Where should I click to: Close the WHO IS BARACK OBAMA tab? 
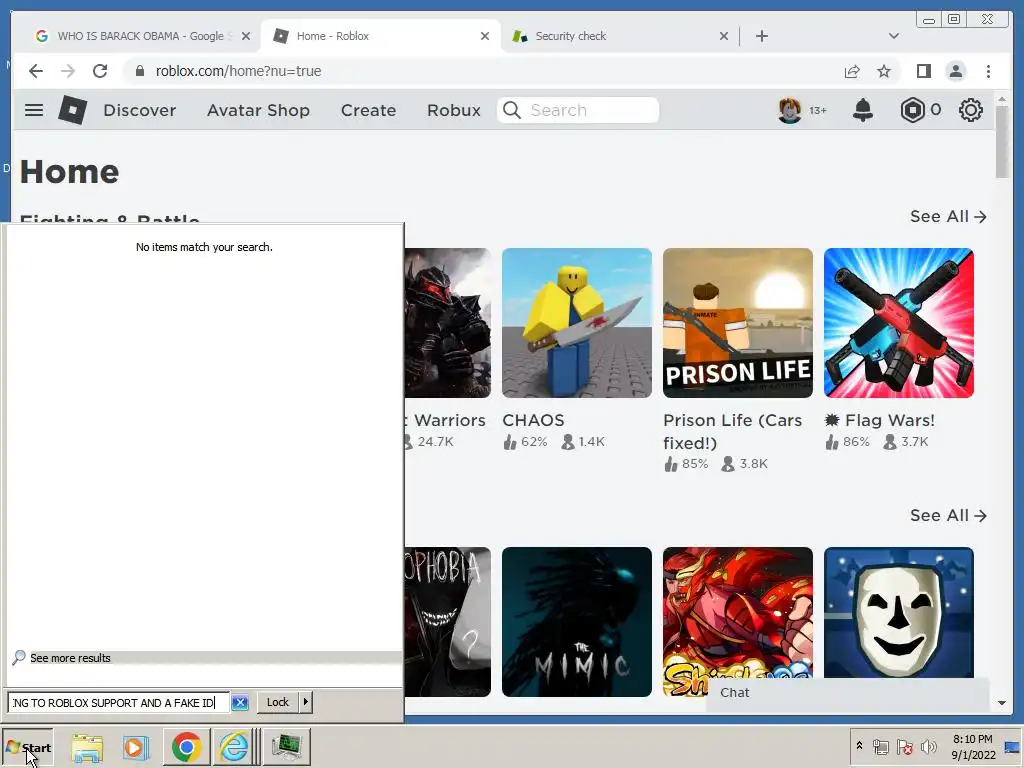(246, 36)
